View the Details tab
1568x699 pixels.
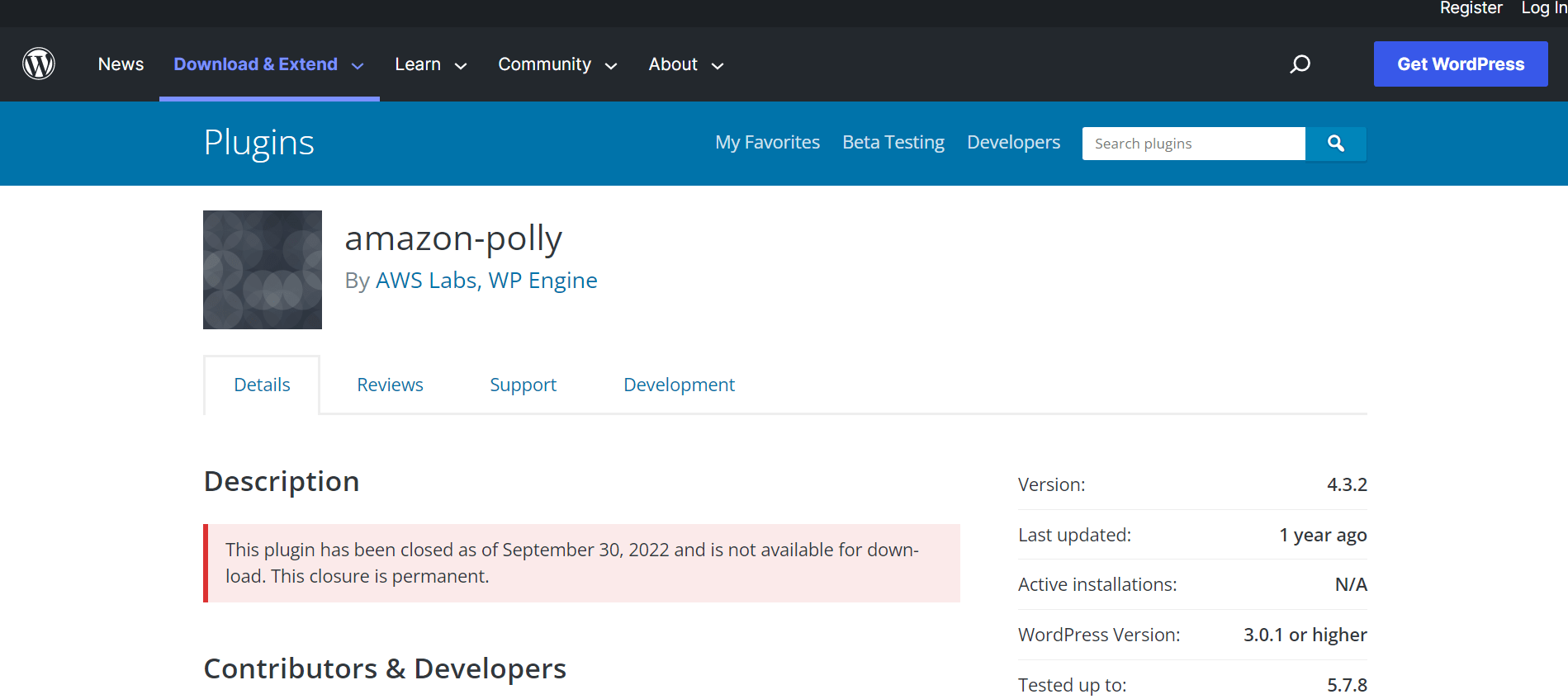pyautogui.click(x=262, y=385)
